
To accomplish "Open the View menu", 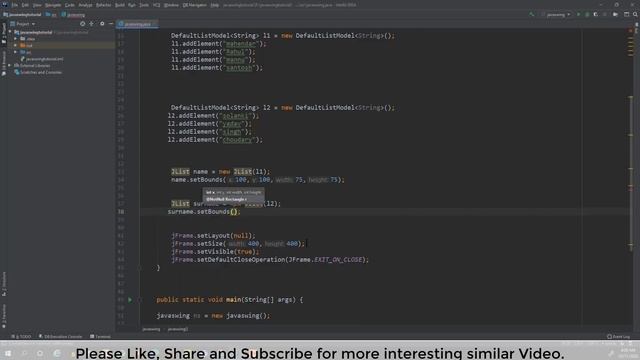I will pyautogui.click(x=37, y=5).
